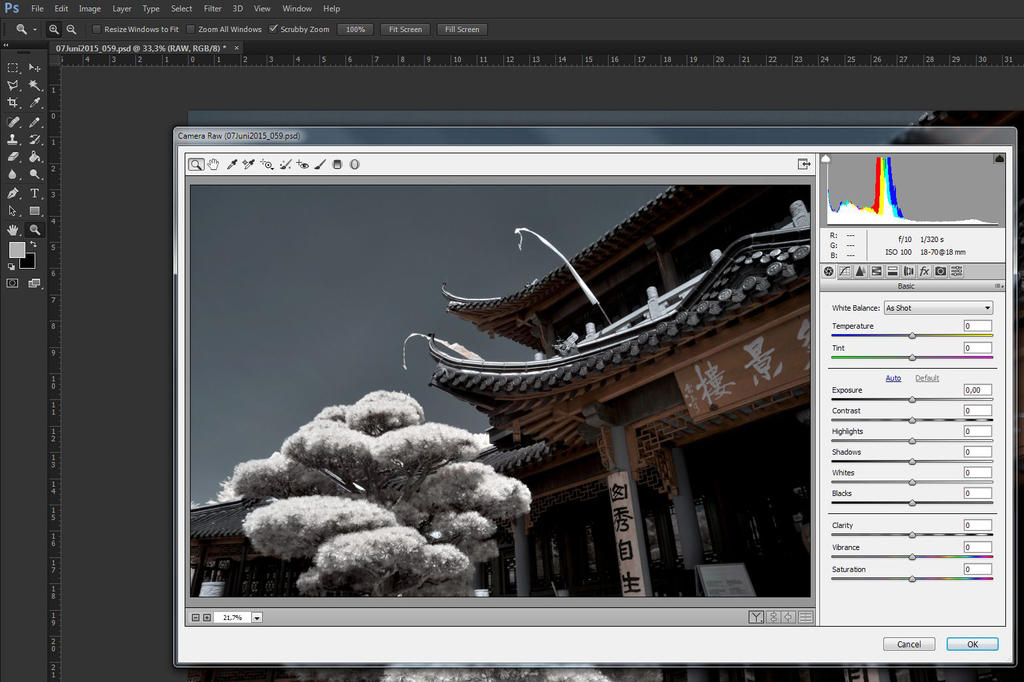Click the Exposure slider handle
Screen dimensions: 1024x682
point(912,399)
